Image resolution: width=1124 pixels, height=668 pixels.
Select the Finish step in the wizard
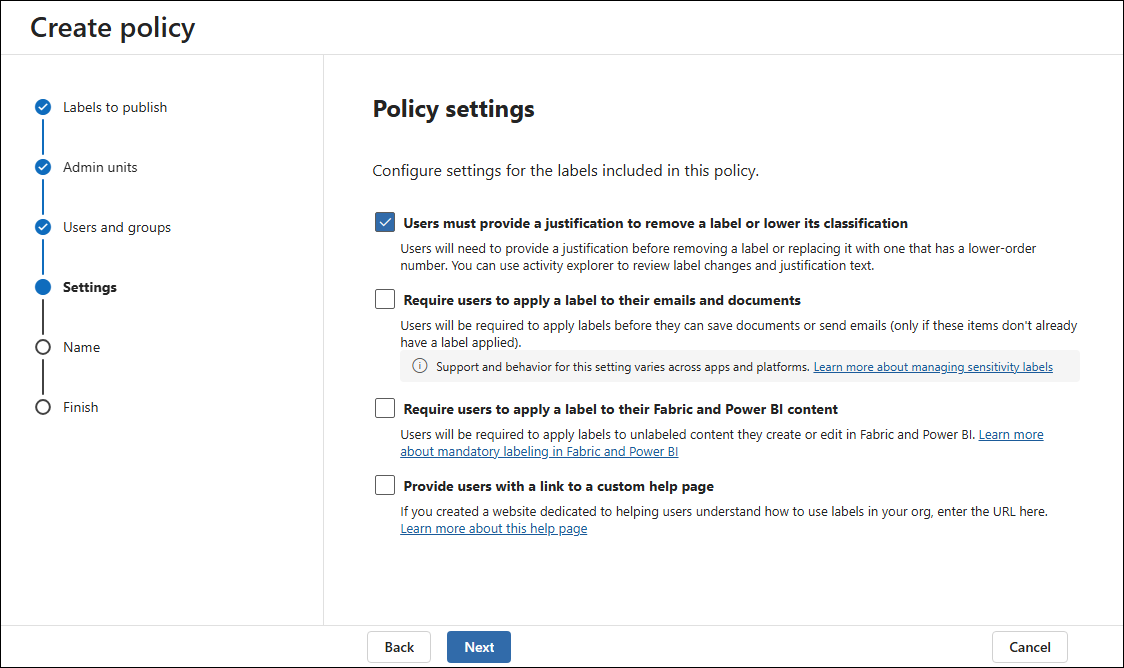click(x=80, y=407)
